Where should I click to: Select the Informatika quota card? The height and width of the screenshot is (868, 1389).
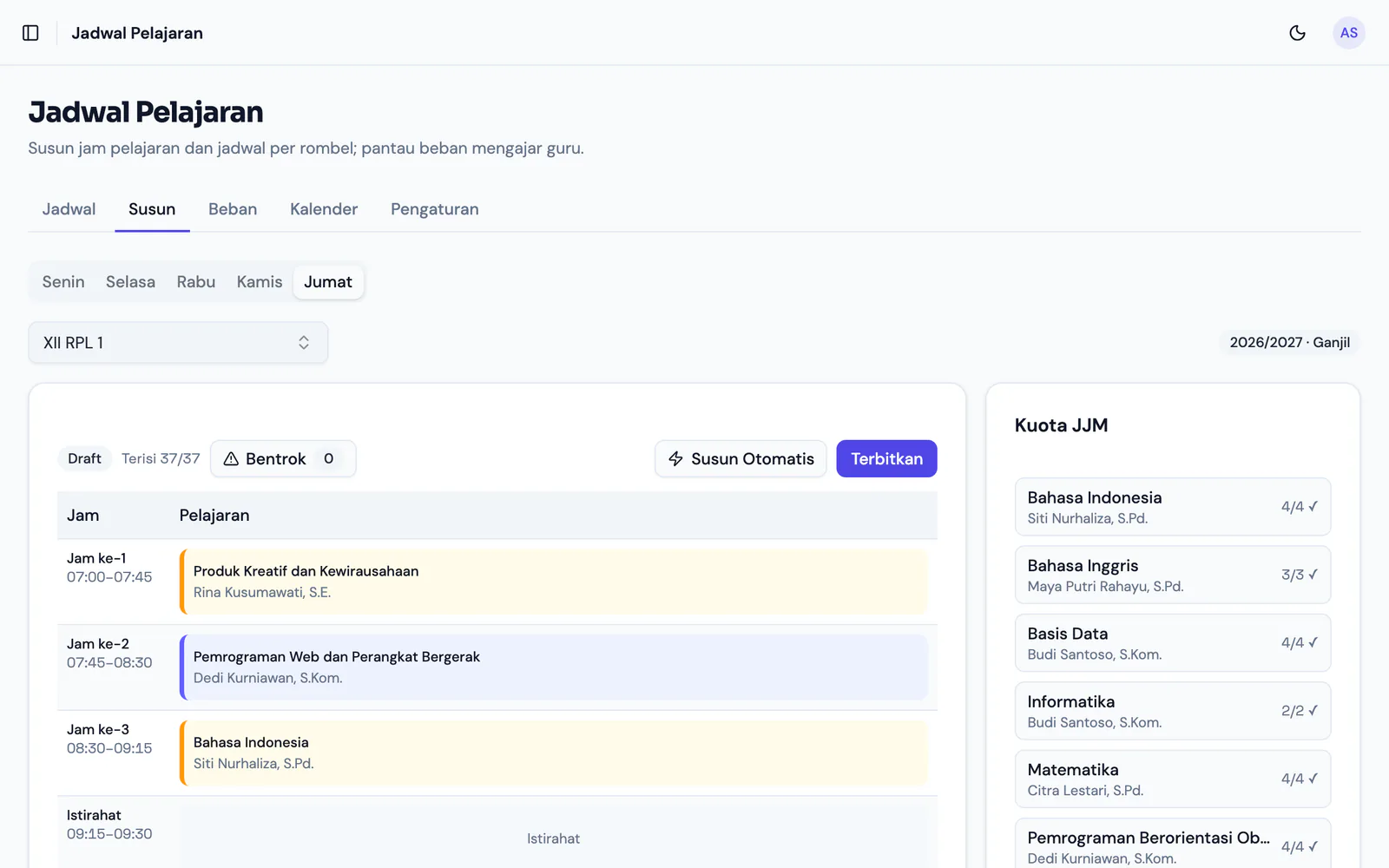coord(1173,711)
